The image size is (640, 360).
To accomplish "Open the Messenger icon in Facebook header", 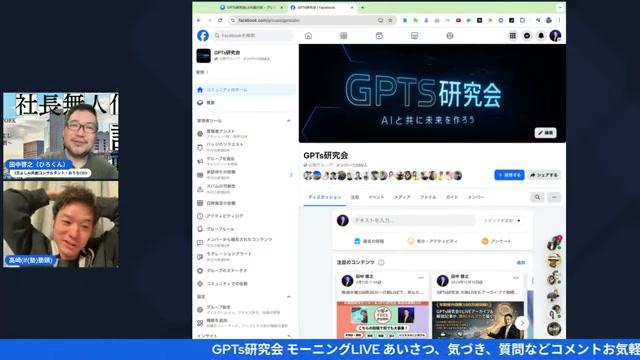I will click(x=527, y=36).
